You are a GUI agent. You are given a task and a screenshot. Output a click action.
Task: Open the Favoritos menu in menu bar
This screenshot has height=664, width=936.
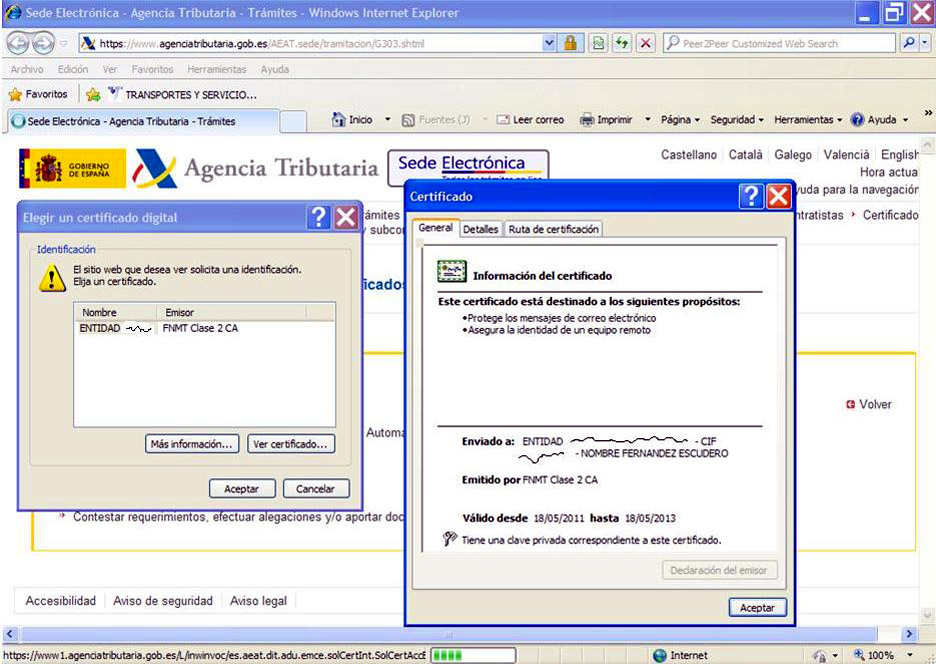(x=152, y=69)
